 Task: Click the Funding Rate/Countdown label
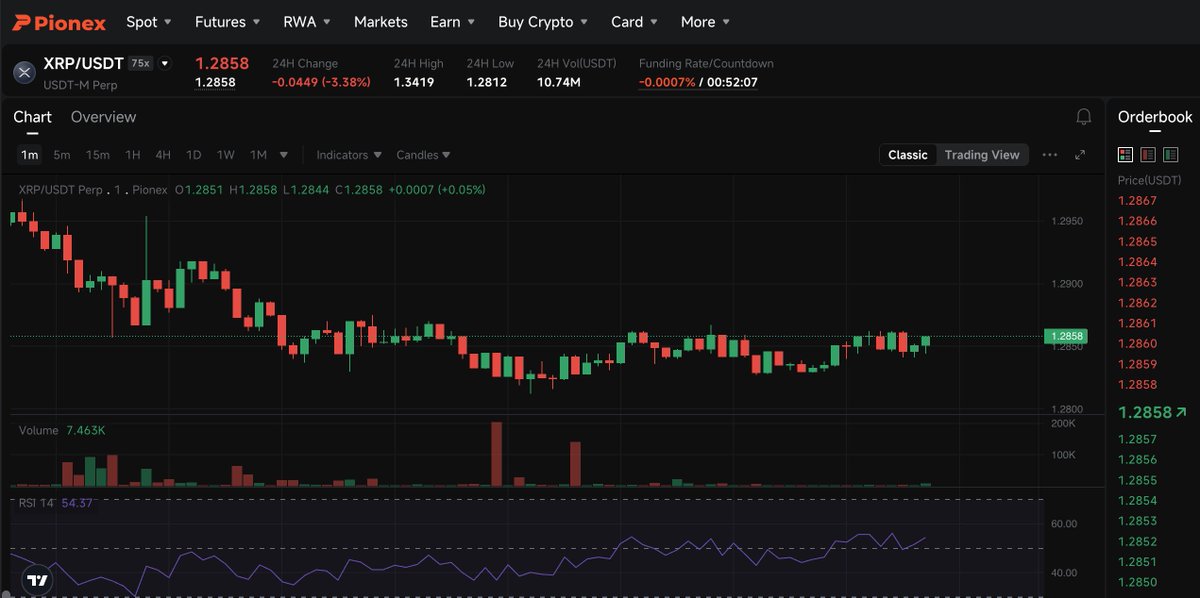(x=706, y=63)
